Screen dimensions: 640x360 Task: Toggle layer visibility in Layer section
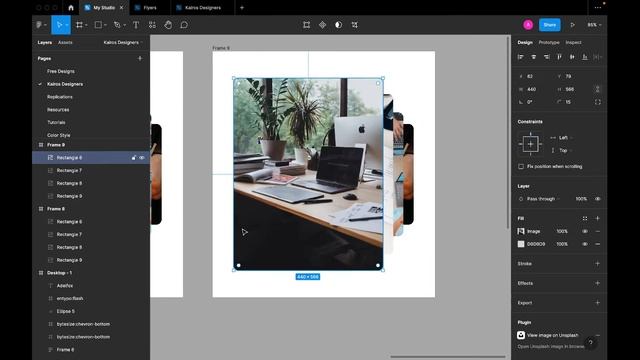click(598, 199)
